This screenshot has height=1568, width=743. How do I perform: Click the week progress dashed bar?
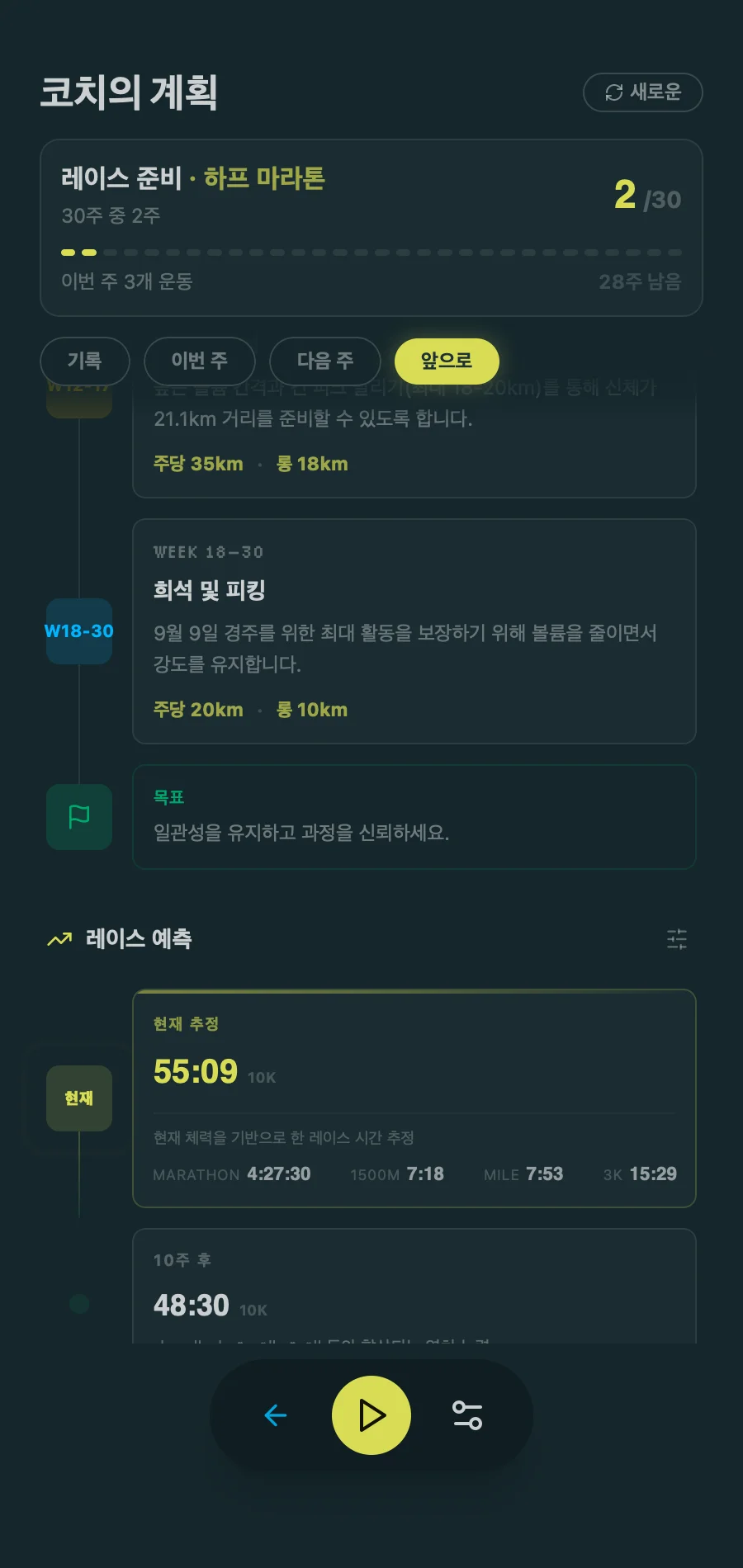(371, 253)
